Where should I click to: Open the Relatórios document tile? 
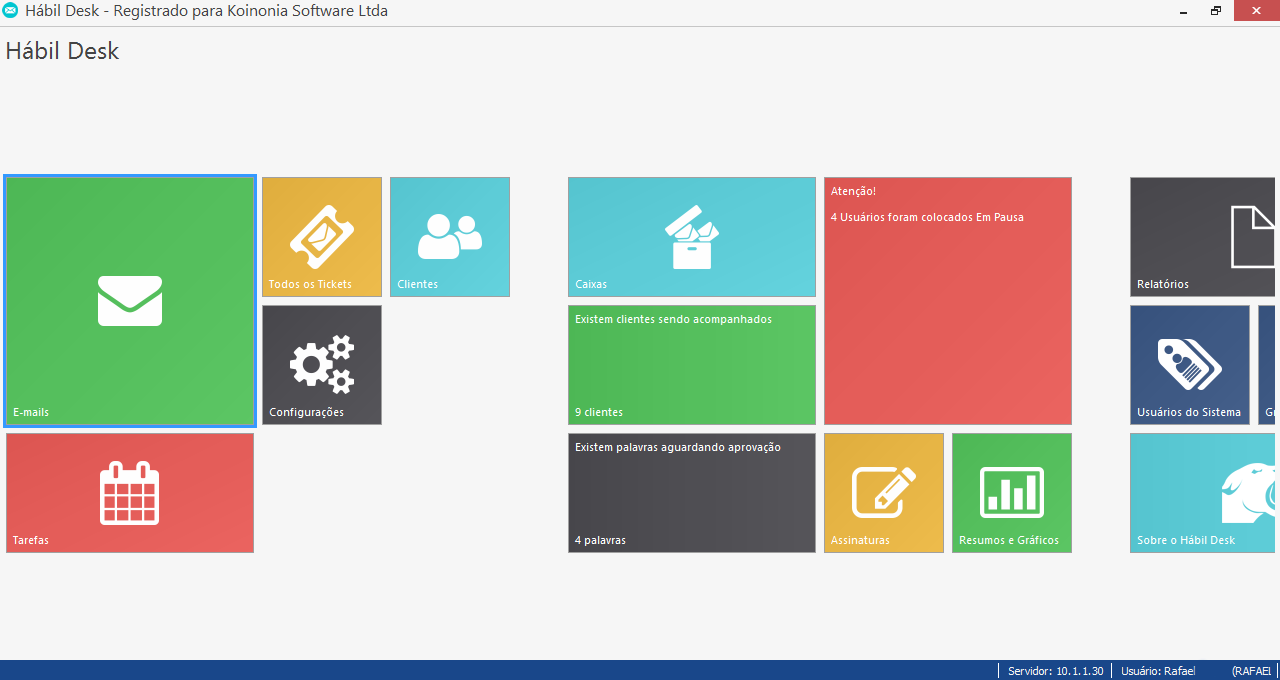click(x=1204, y=237)
